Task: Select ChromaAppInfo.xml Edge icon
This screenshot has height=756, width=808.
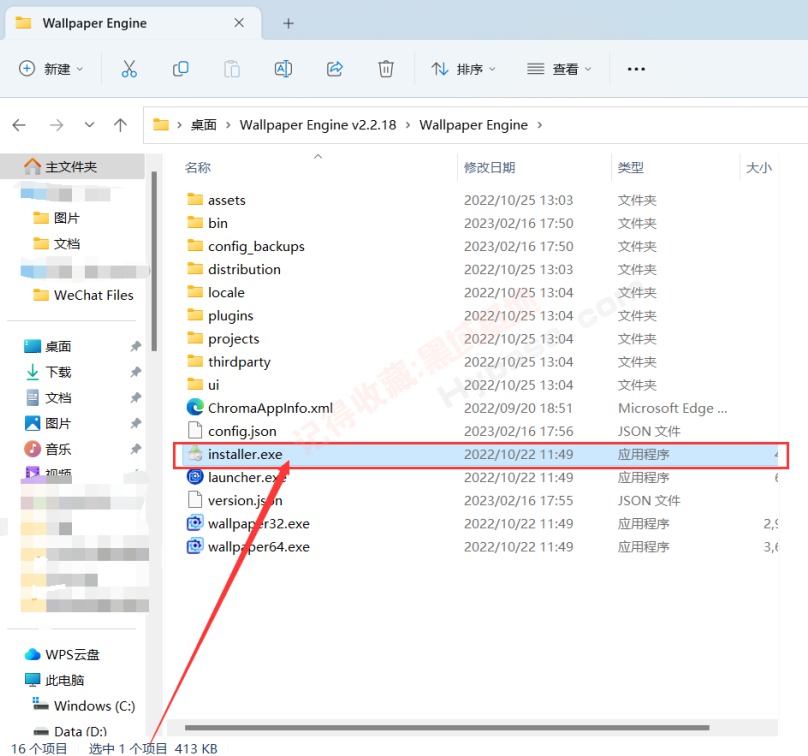Action: click(195, 408)
